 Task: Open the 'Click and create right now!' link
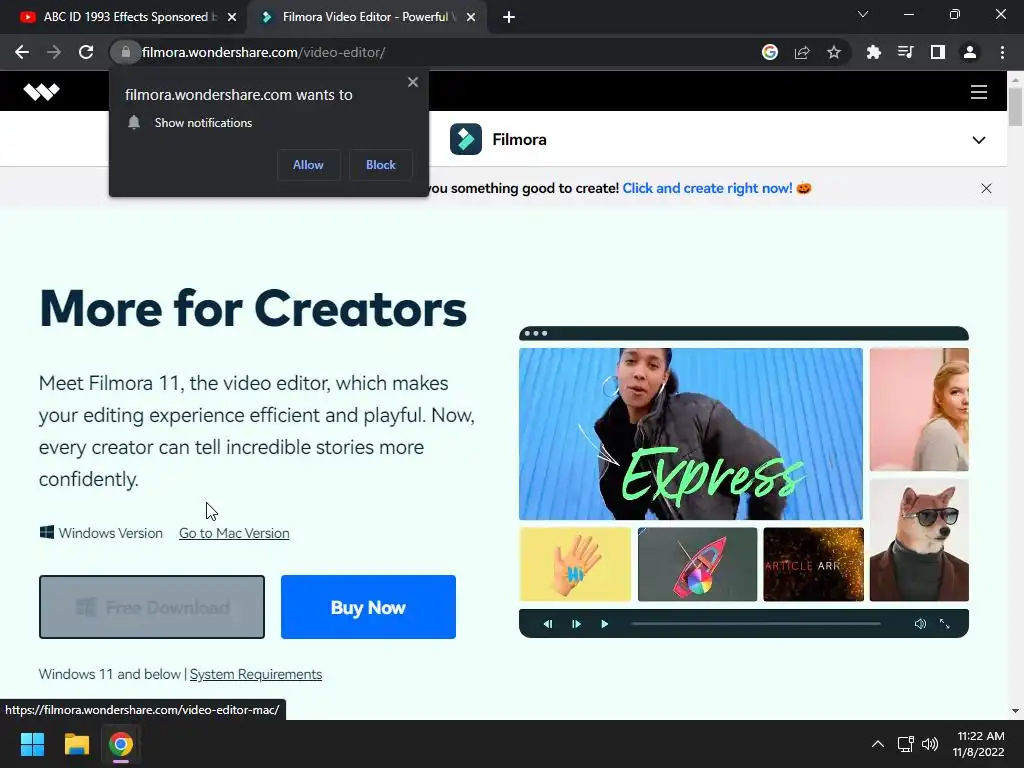(707, 188)
